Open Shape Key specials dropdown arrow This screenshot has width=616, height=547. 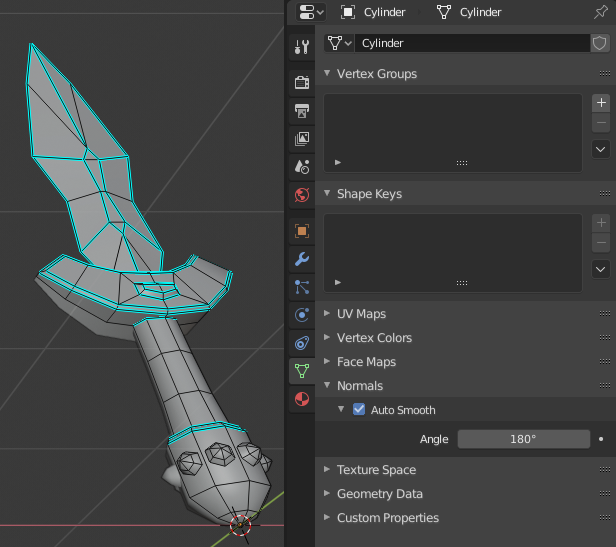point(601,270)
